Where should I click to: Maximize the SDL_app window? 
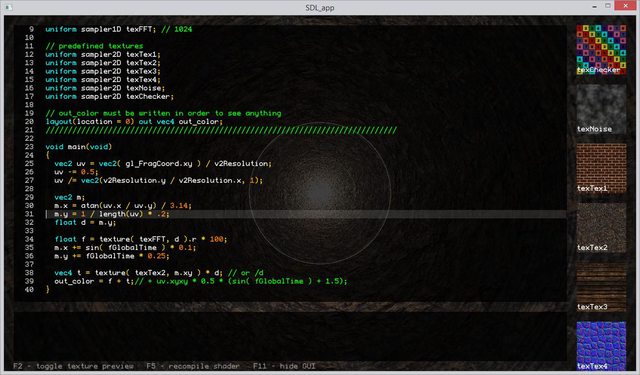pos(608,6)
